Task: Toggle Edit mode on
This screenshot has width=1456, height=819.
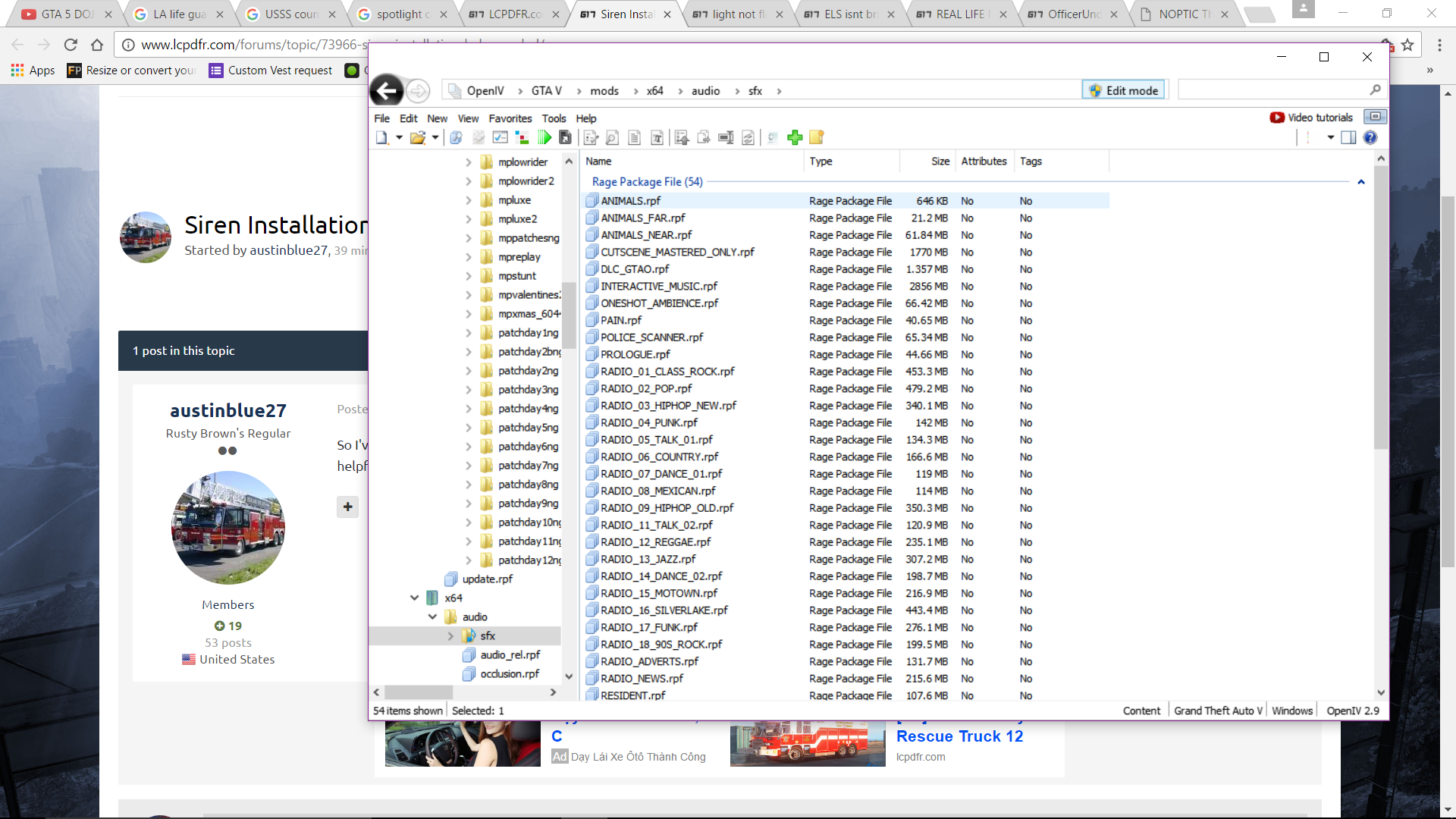Action: pos(1124,90)
